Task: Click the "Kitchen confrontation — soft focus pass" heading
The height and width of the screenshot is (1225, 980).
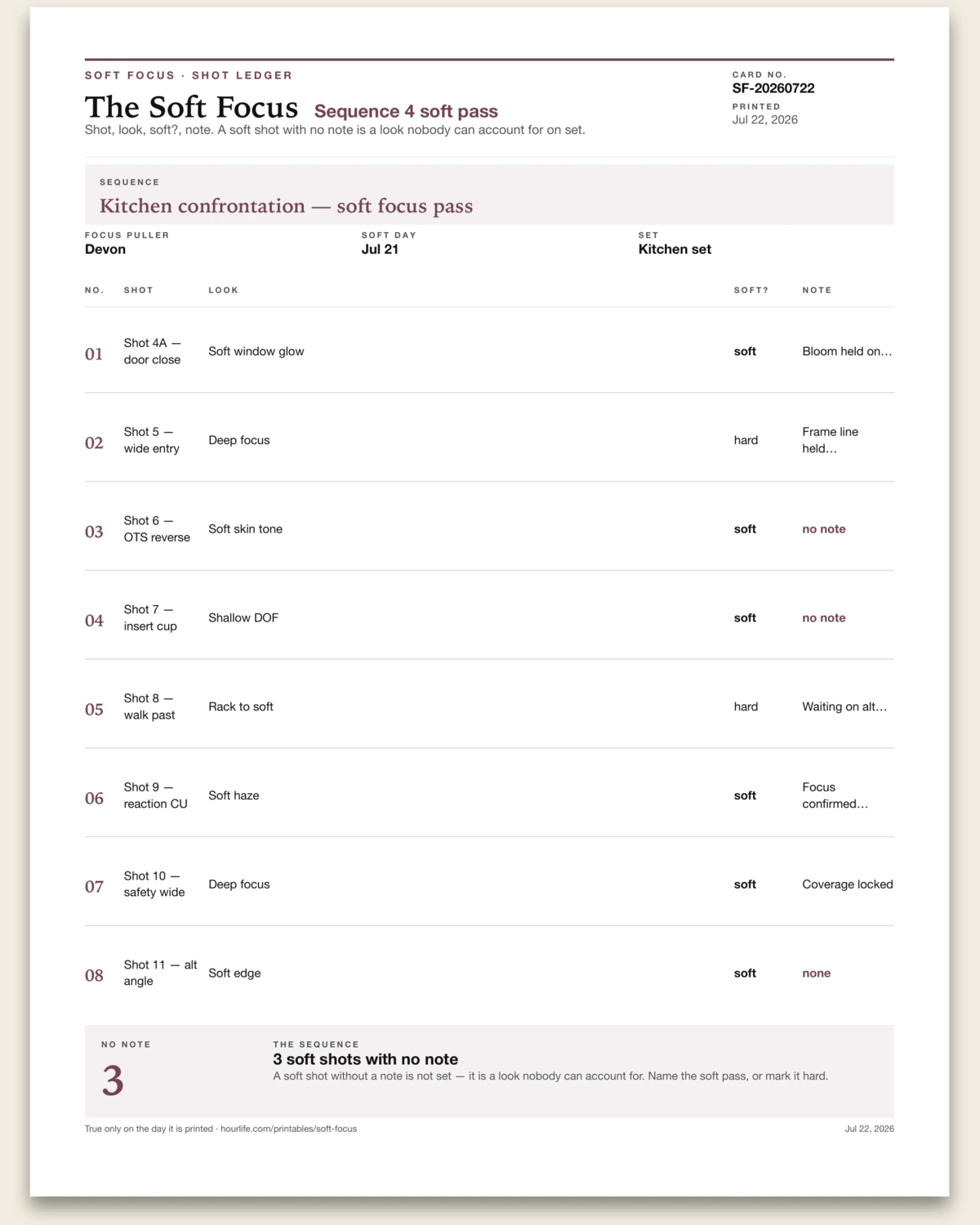Action: [x=286, y=206]
